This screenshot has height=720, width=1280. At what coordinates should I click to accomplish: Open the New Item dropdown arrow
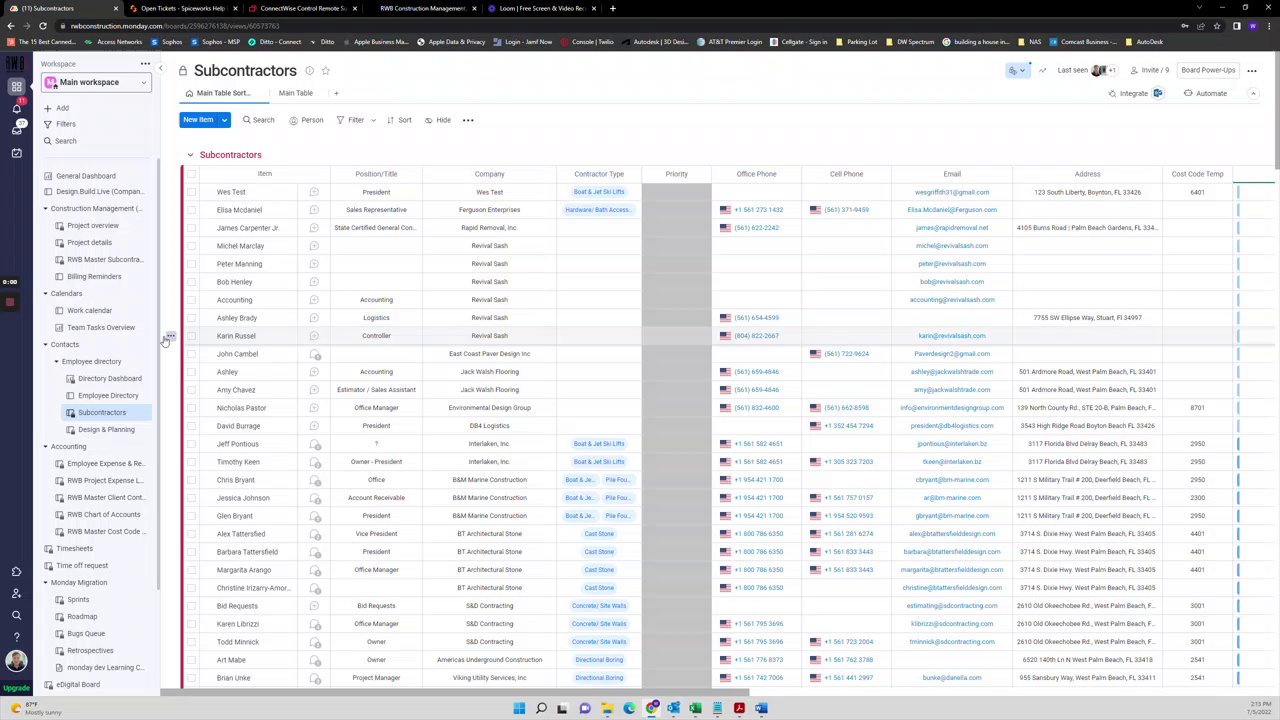point(224,120)
